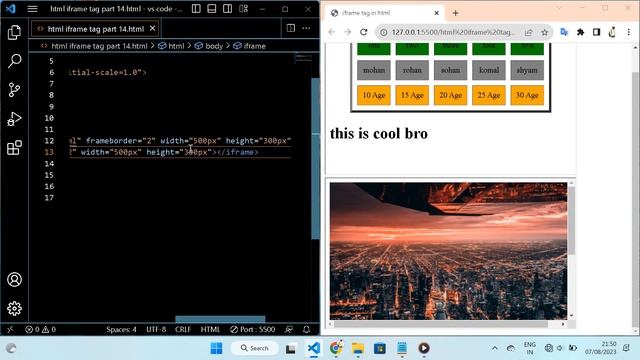The width and height of the screenshot is (640, 360).
Task: Open the Explorer view in VS Code
Action: coord(14,32)
